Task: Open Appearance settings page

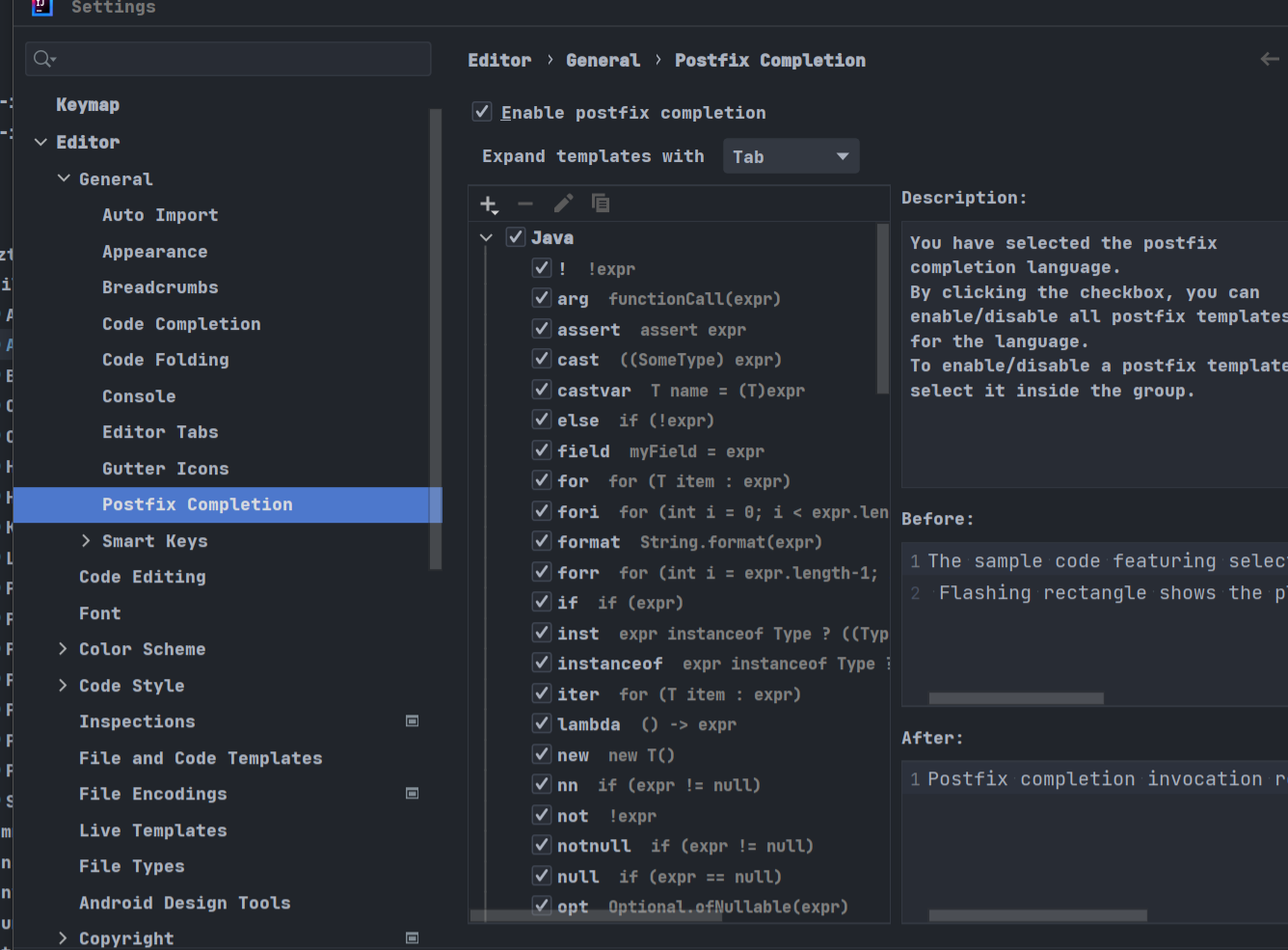Action: tap(154, 252)
